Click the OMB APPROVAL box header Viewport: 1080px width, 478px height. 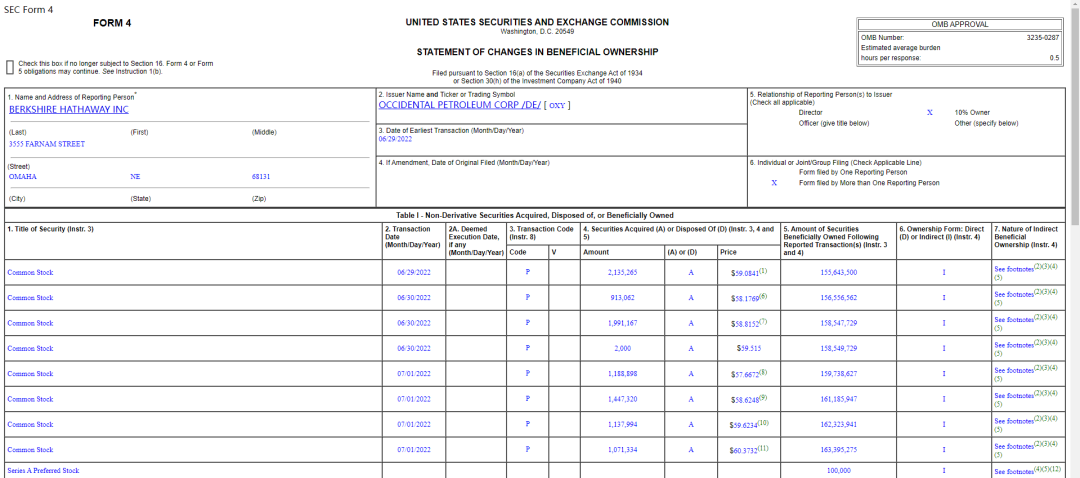coord(959,24)
